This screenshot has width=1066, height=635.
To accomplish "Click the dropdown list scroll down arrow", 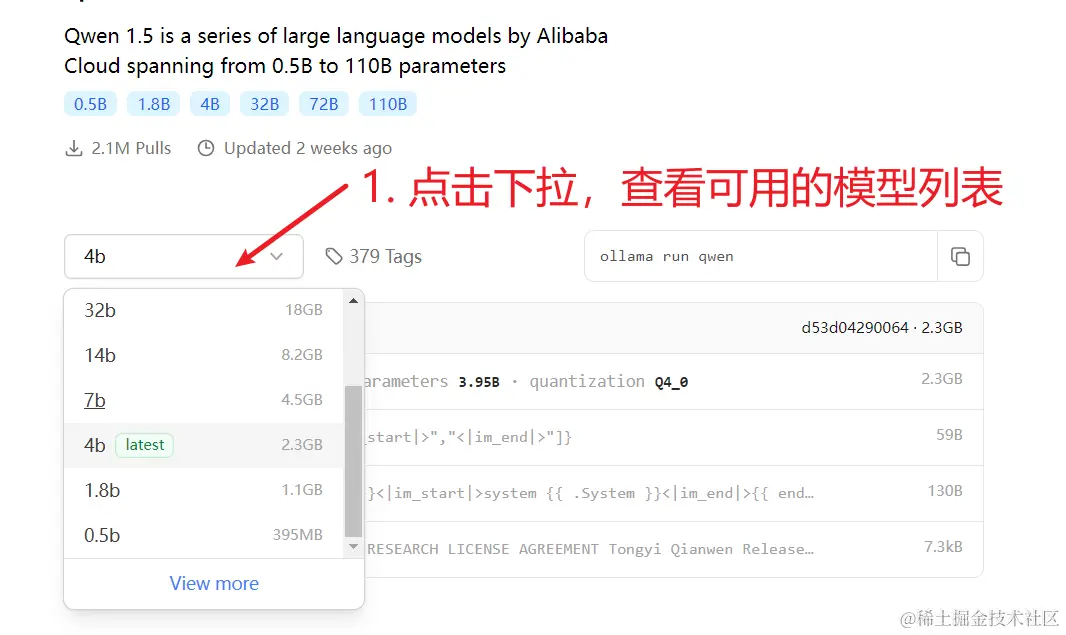I will point(353,547).
